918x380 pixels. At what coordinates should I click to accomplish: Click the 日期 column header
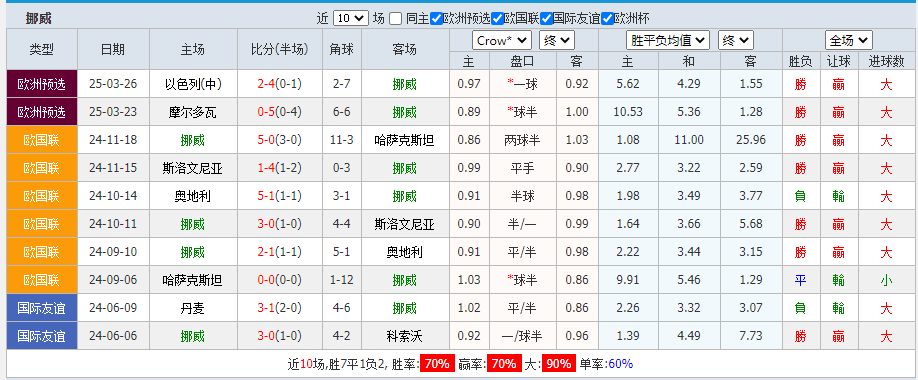pos(113,50)
